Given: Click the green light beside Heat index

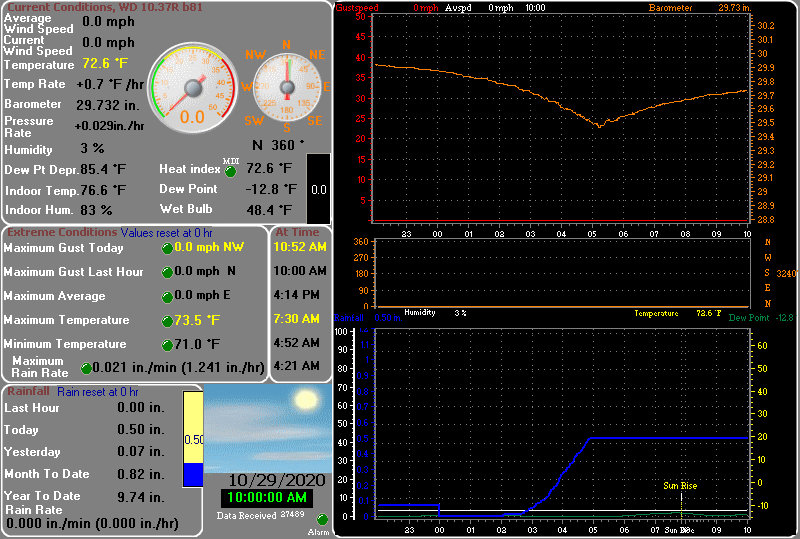Looking at the screenshot, I should pos(230,169).
